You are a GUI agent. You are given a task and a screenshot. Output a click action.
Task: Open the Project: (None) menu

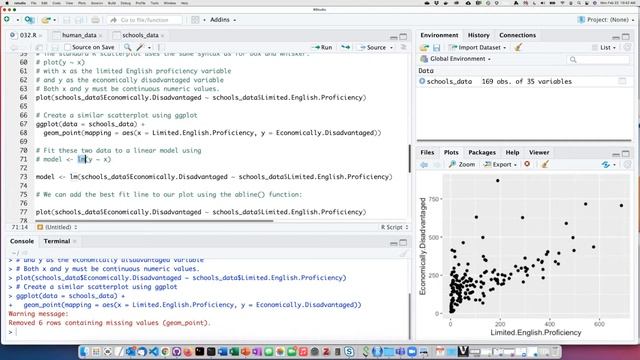pyautogui.click(x=607, y=20)
